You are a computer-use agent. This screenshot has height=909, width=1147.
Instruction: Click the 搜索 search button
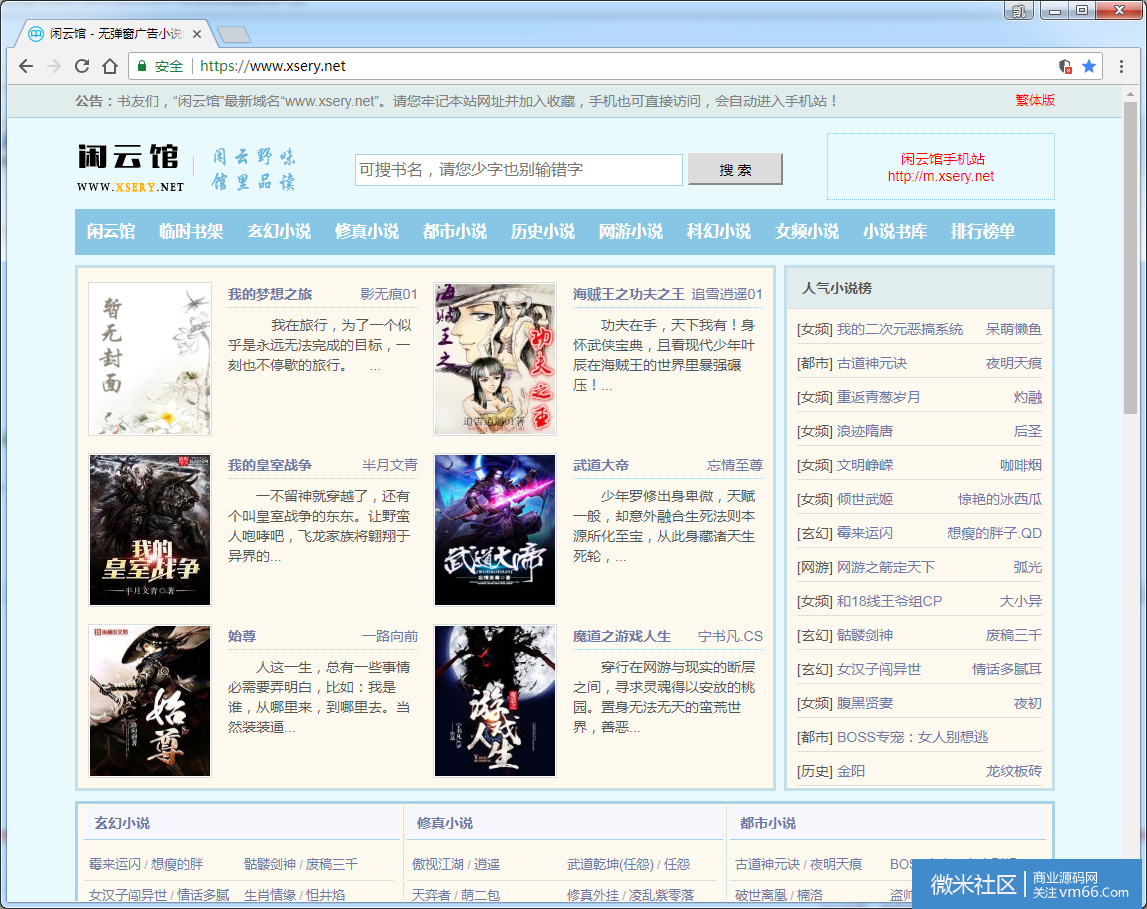(x=735, y=170)
